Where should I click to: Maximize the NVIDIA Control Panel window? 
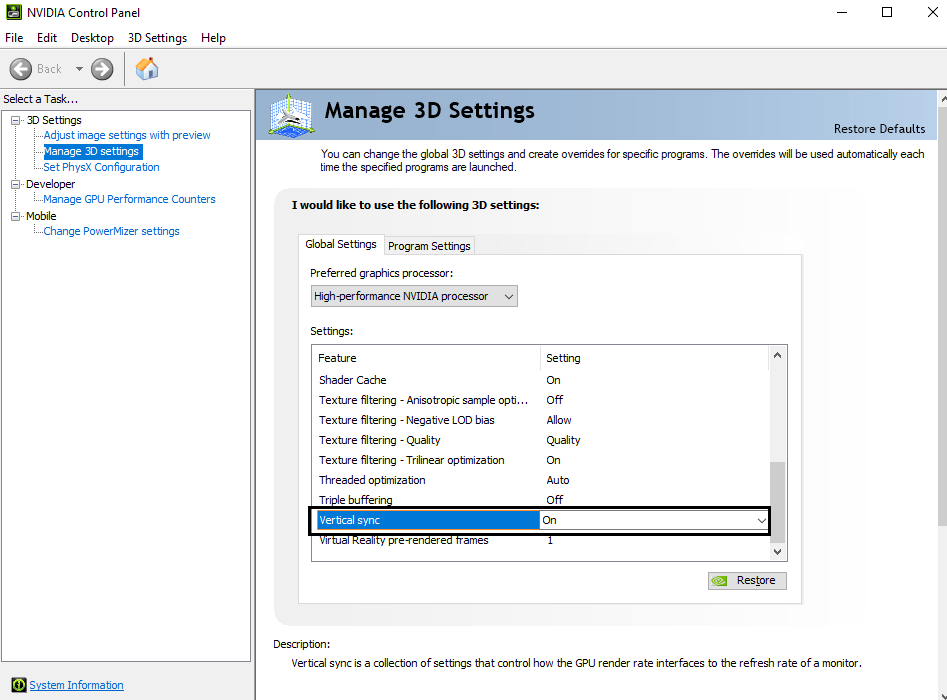tap(887, 12)
